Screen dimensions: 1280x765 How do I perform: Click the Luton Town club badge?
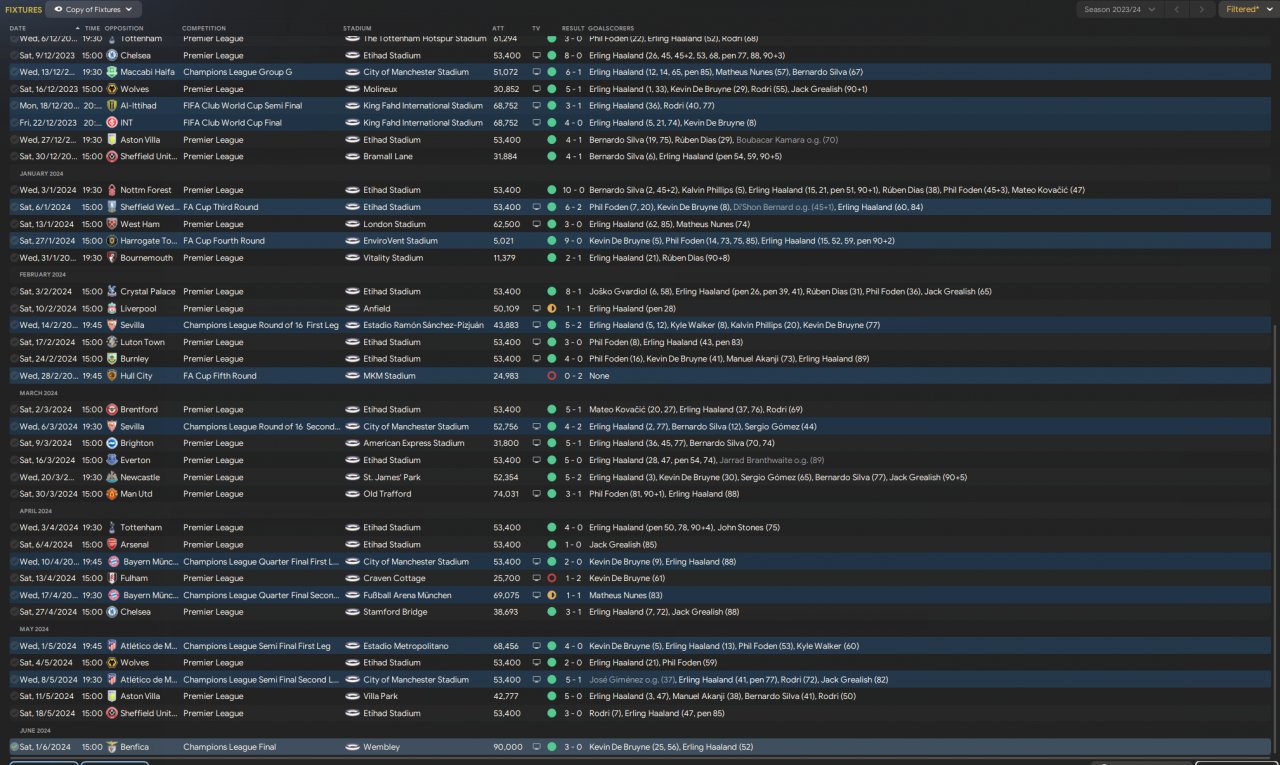point(112,342)
